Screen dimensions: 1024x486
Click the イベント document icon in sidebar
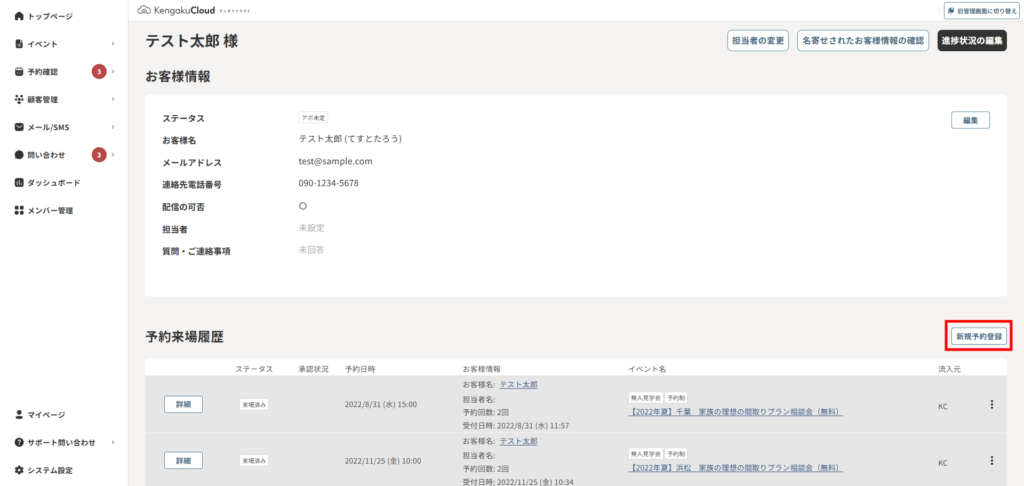(19, 44)
